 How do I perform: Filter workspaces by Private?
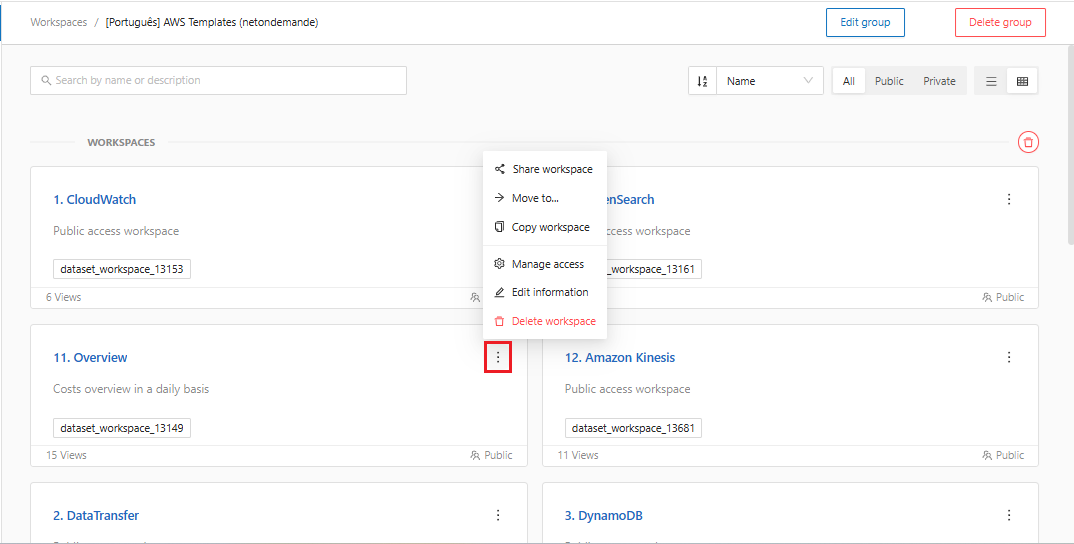coord(939,82)
